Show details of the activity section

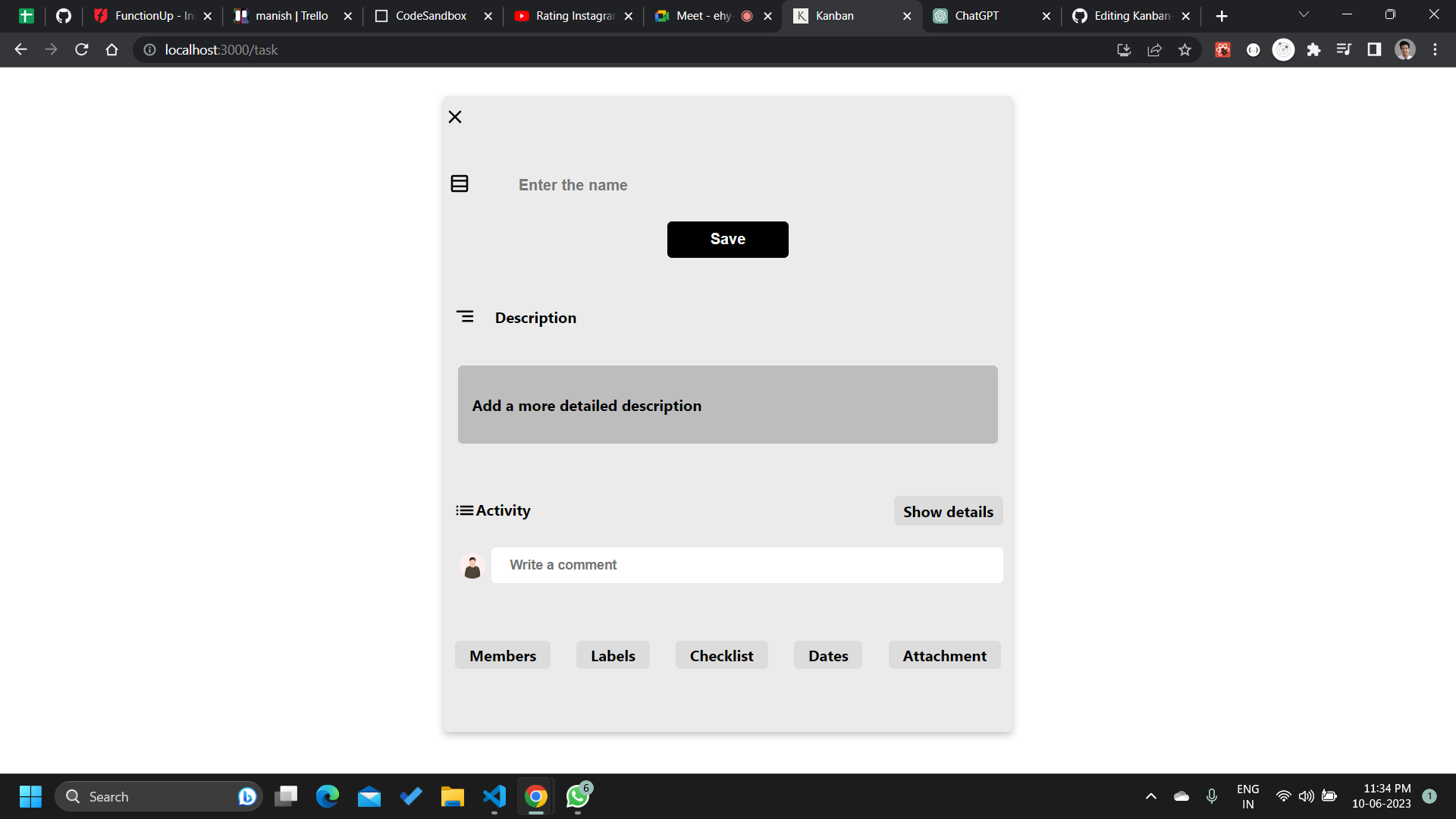tap(948, 510)
